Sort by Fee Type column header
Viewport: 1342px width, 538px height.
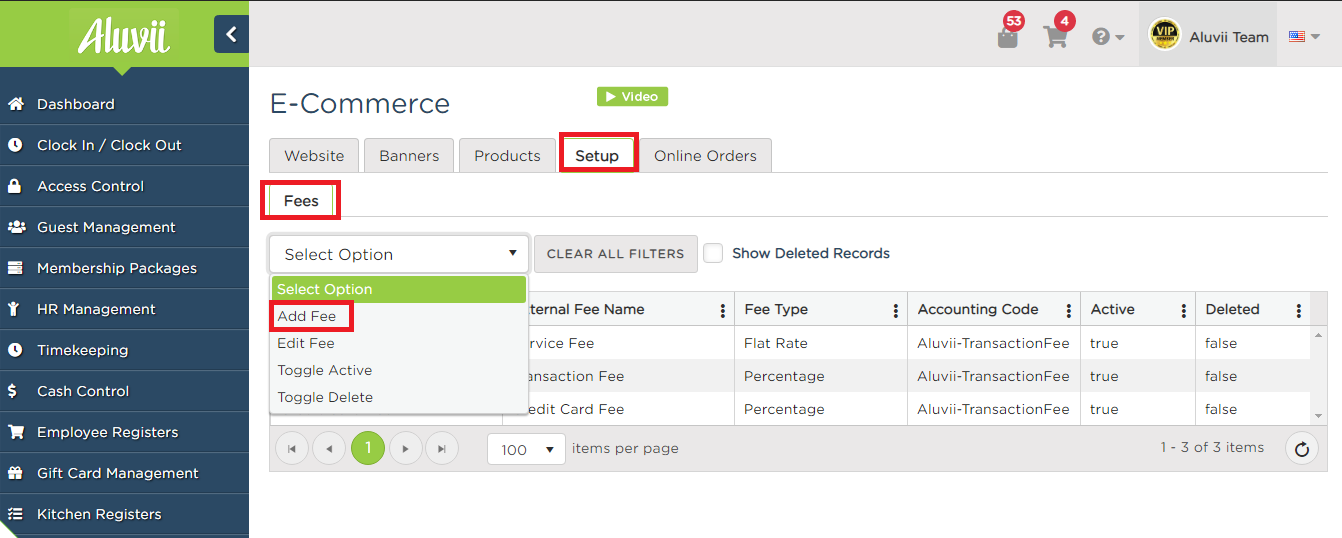776,309
